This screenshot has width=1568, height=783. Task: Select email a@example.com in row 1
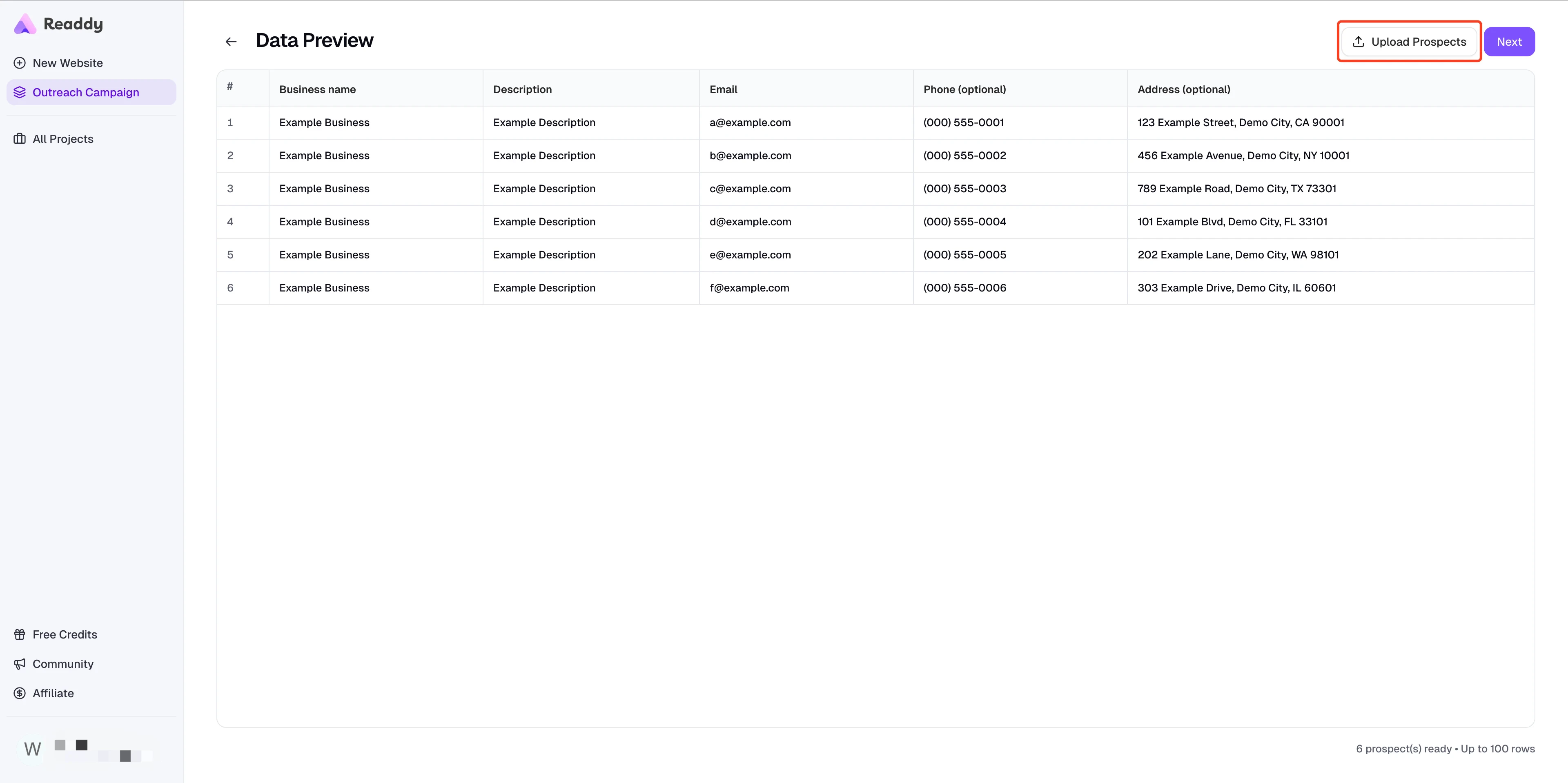click(x=750, y=122)
